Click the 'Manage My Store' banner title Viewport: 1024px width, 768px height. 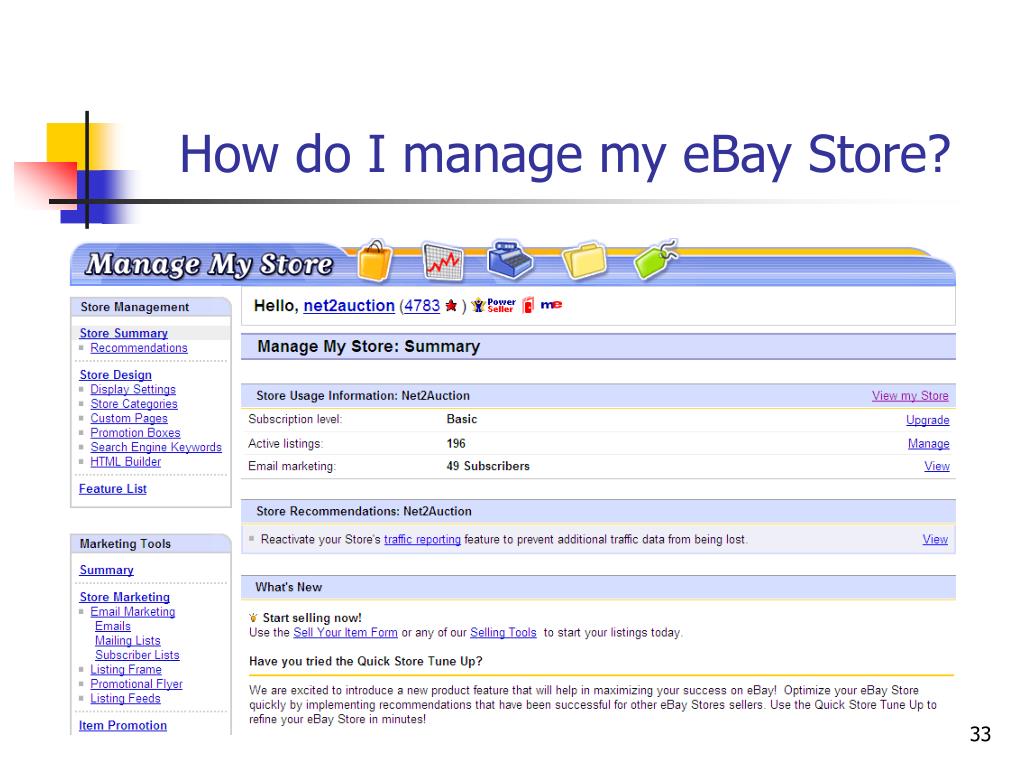point(209,264)
